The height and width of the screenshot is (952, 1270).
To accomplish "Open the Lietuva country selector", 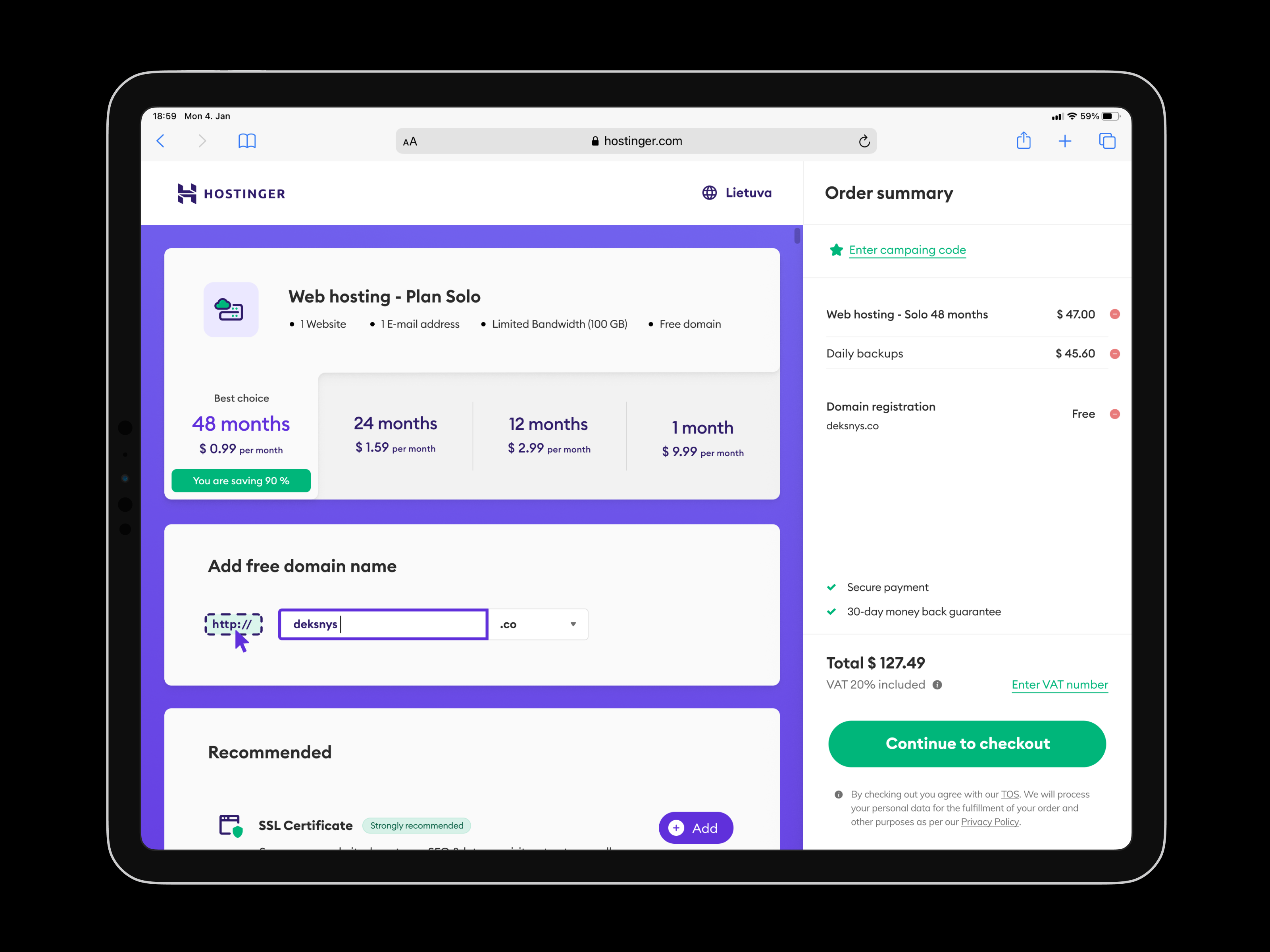I will 737,193.
